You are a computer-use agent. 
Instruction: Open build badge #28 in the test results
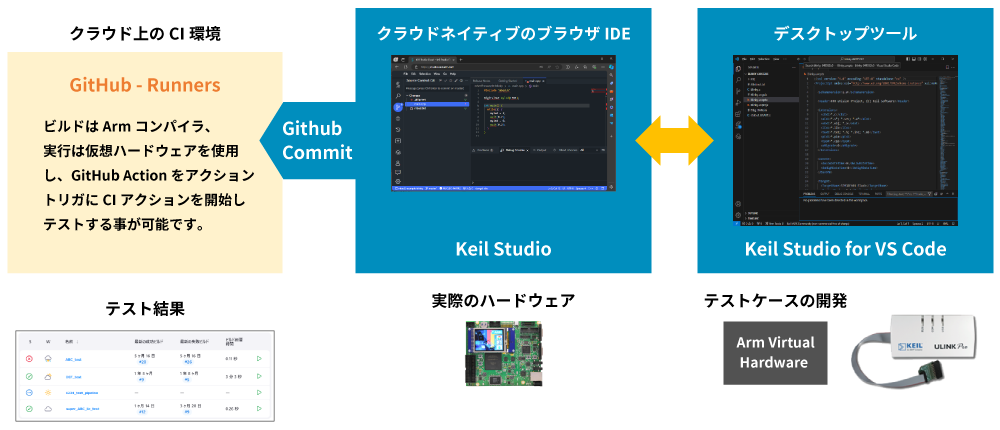pyautogui.click(x=142, y=362)
